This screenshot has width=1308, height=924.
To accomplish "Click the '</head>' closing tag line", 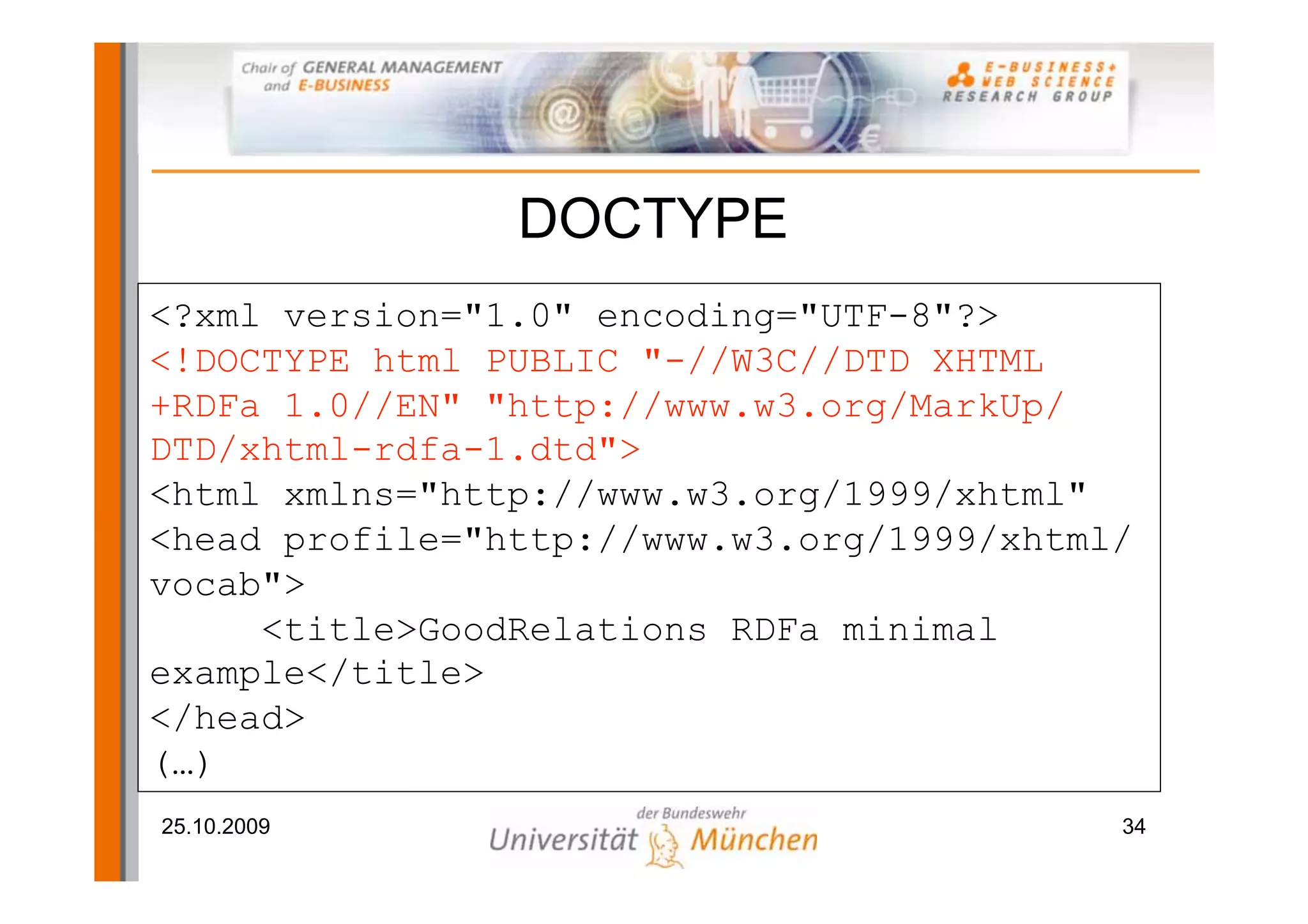I will pos(227,719).
